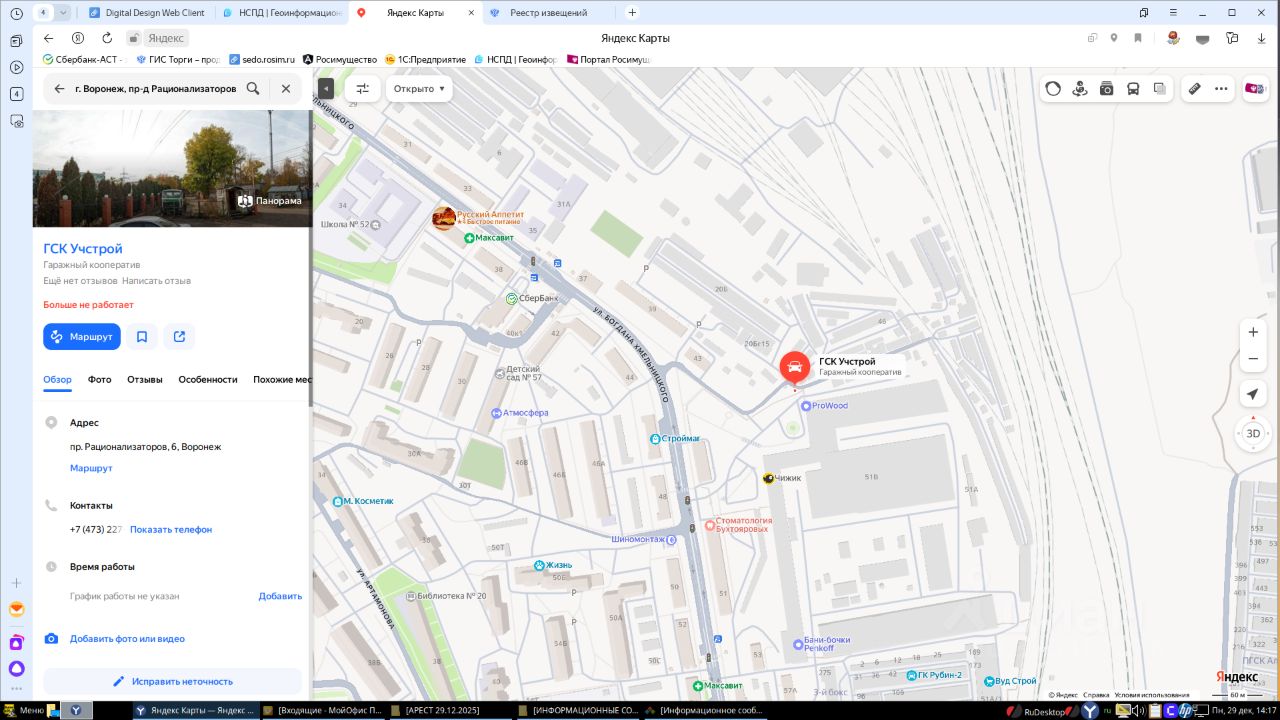Open the browser downloads arrow icon
Viewport: 1280px width, 720px height.
pos(1262,38)
